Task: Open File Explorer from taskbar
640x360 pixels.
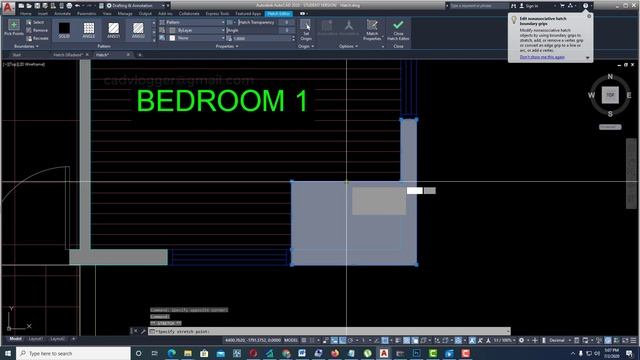Action: coord(188,353)
